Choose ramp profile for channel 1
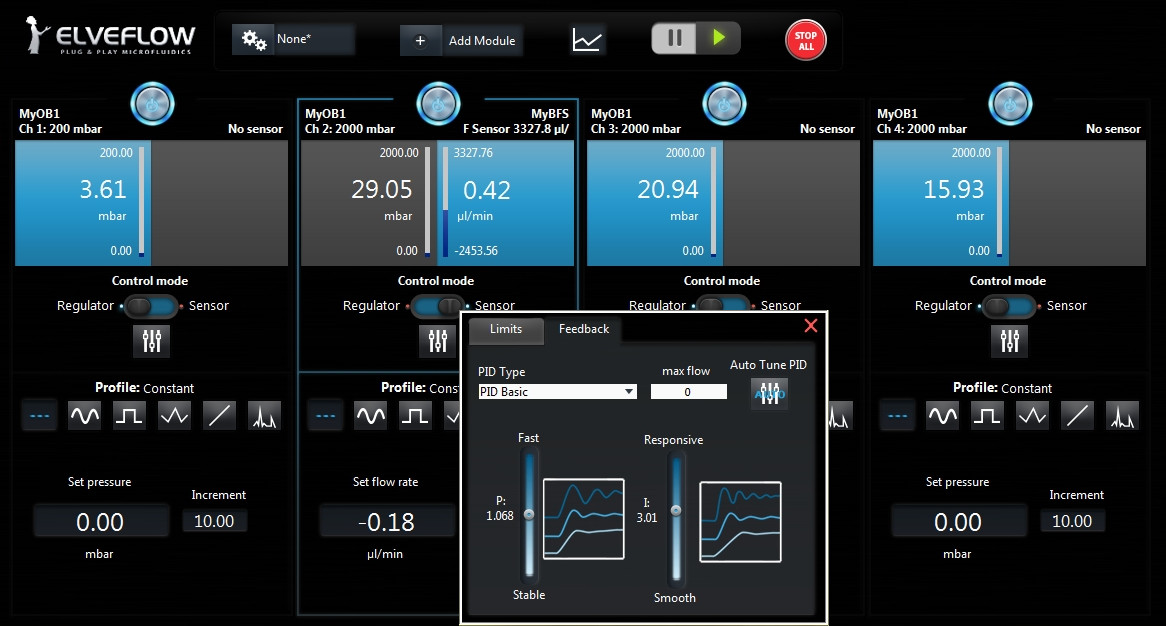The width and height of the screenshot is (1166, 626). [219, 415]
